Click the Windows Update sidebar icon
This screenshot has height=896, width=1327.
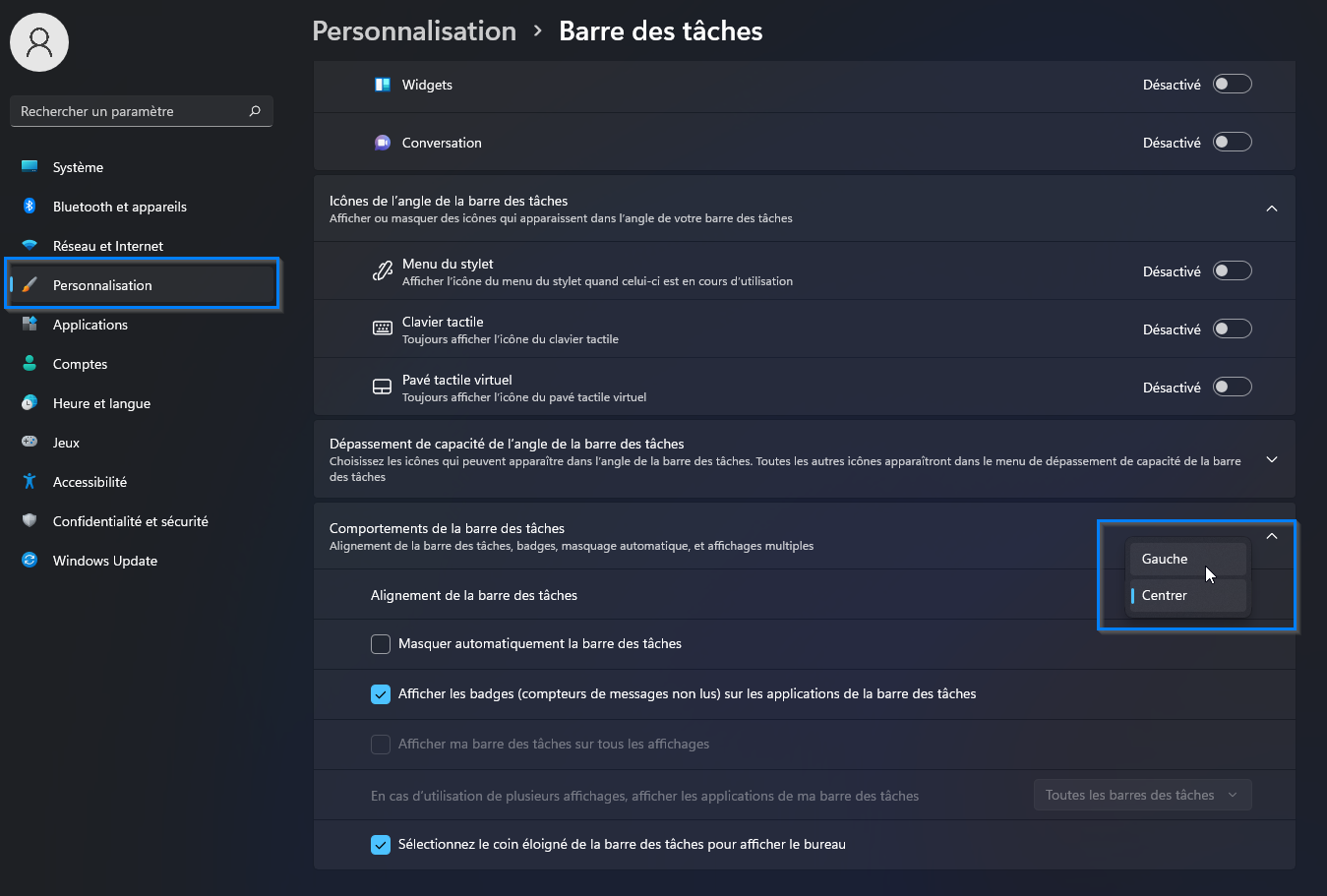(30, 561)
